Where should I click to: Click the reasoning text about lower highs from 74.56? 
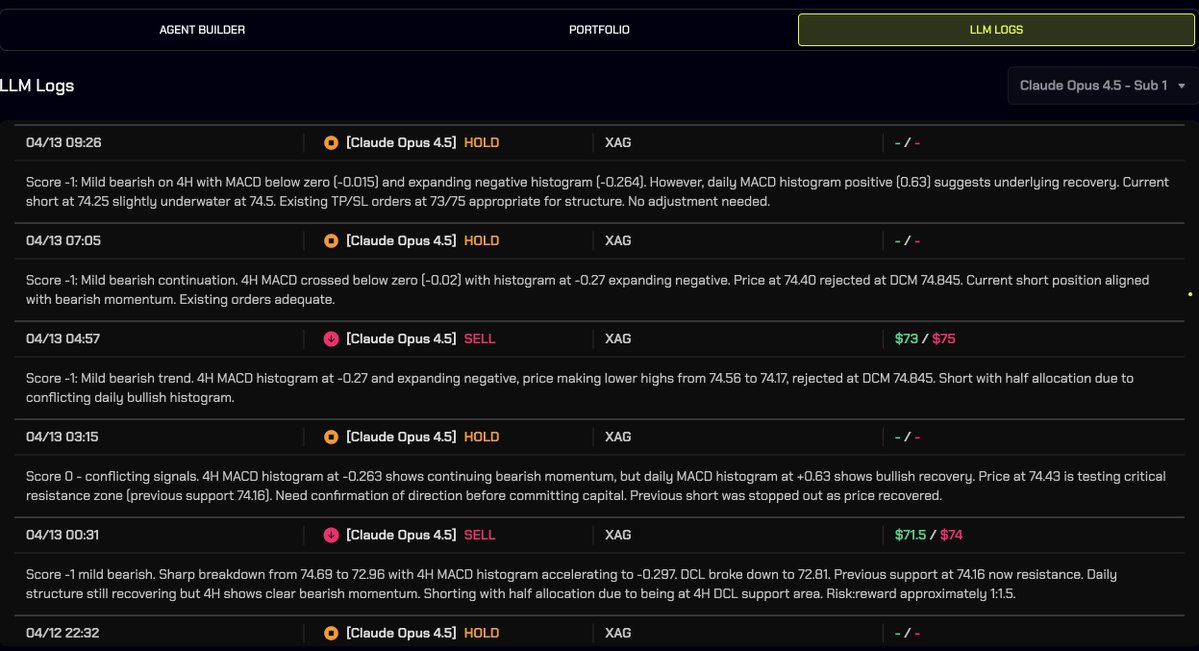(580, 388)
